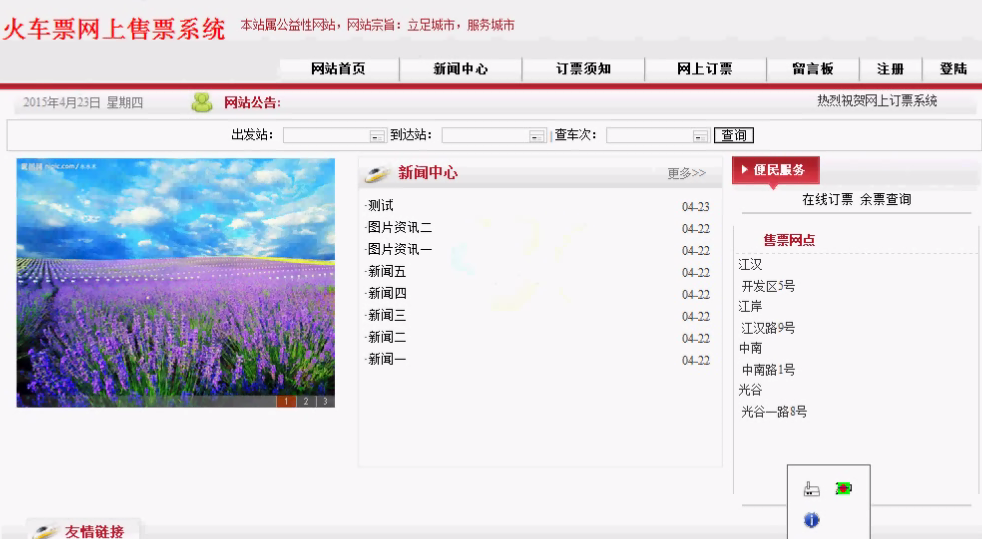Screen dimensions: 982x539
Task: Click the blue info icon in tray popup
Action: 812,520
